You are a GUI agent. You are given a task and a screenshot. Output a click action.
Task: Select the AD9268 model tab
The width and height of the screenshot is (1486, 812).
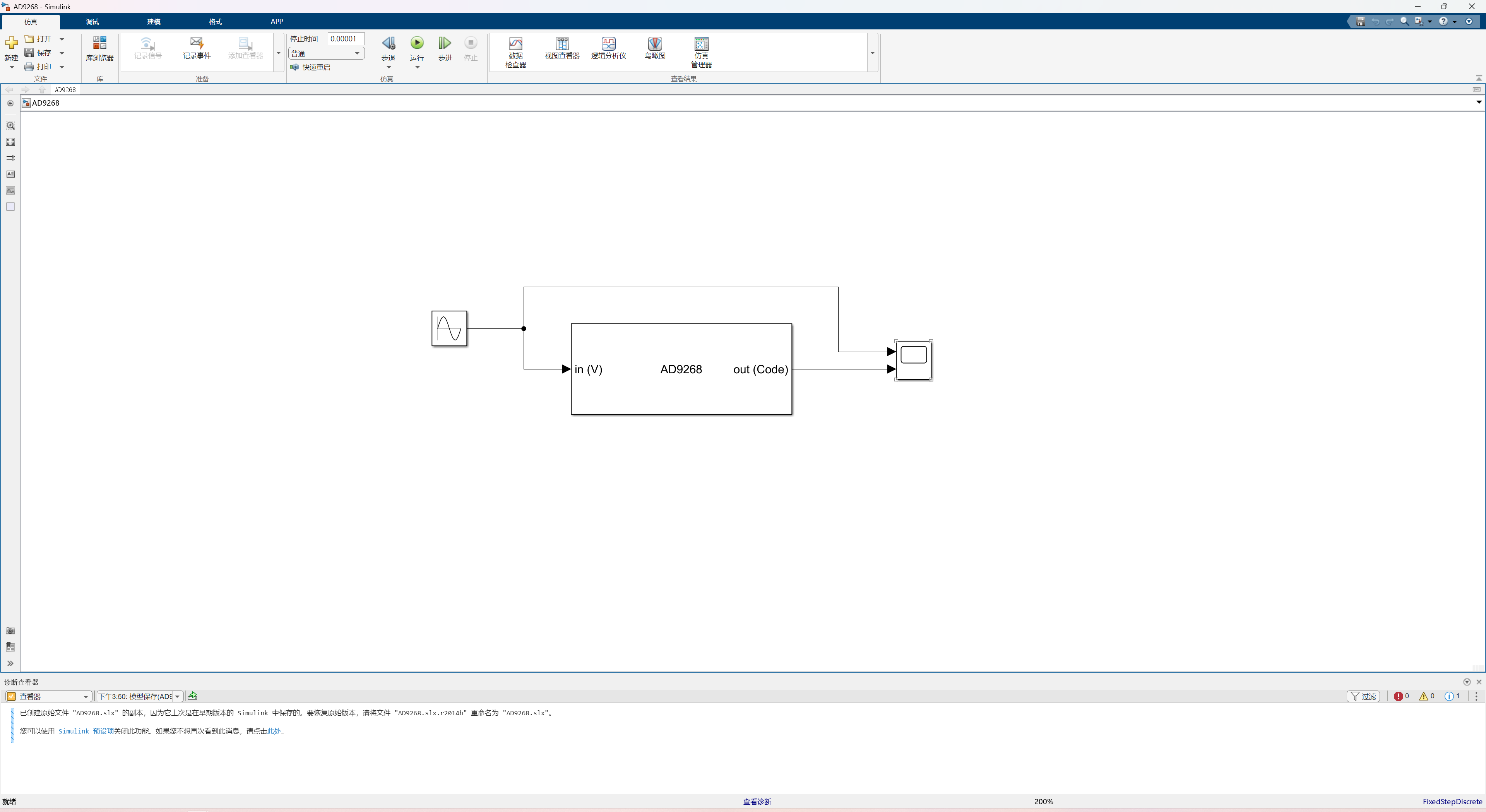[65, 90]
